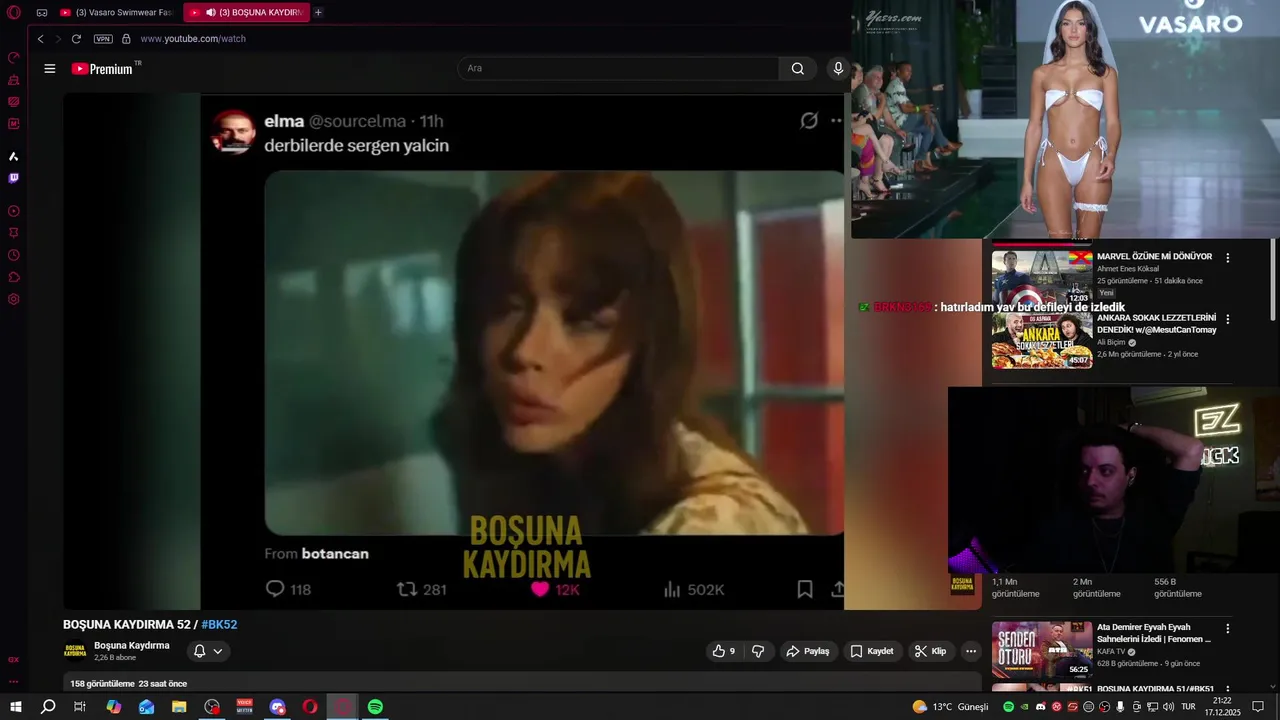The width and height of the screenshot is (1280, 720).
Task: Select the BOŞUNA KAYDIRMA tab
Action: click(247, 12)
